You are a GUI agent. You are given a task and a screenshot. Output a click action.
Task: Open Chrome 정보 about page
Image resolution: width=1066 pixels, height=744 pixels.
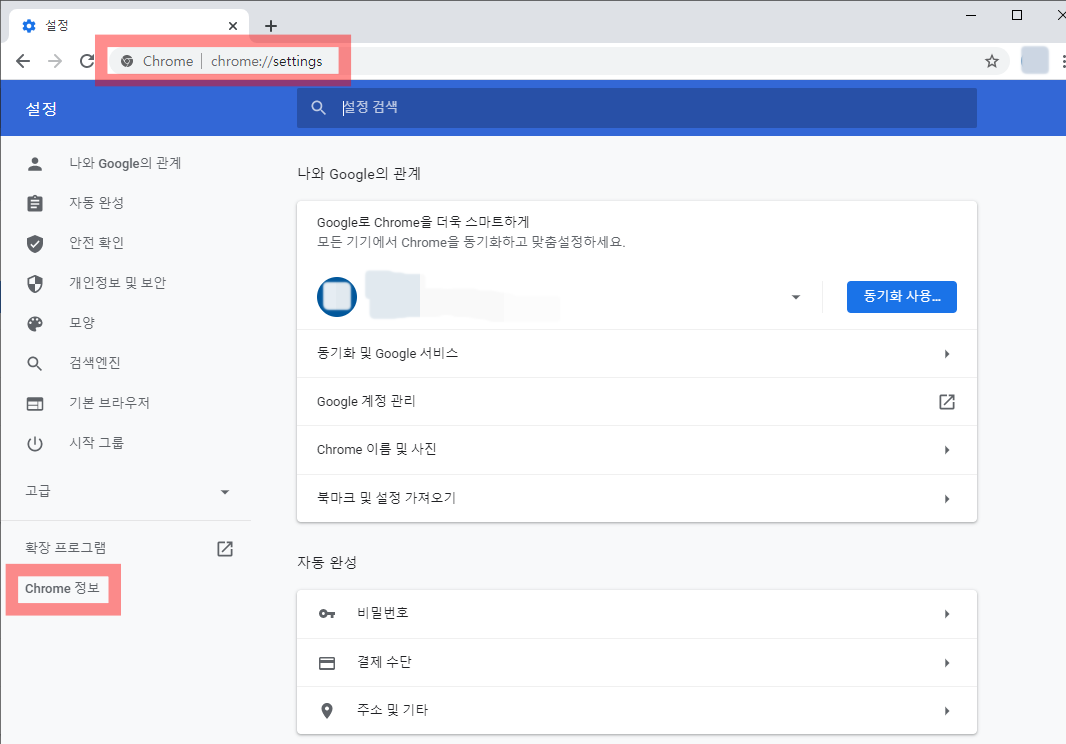click(x=63, y=588)
